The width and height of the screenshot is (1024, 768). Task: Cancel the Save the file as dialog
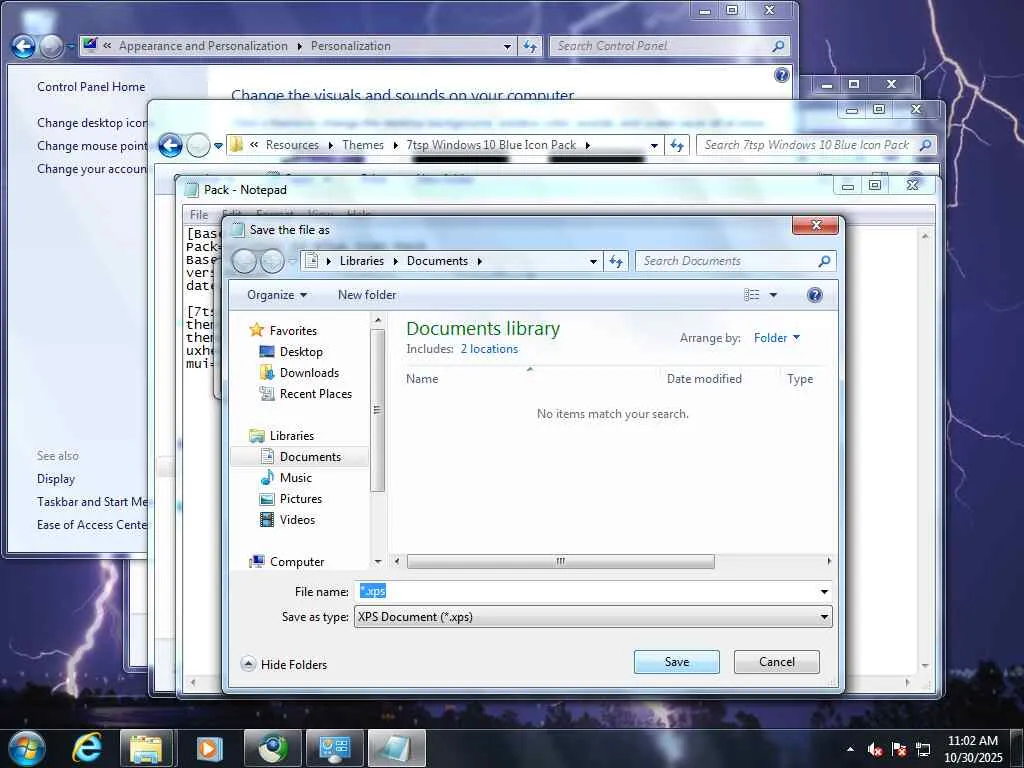click(776, 662)
